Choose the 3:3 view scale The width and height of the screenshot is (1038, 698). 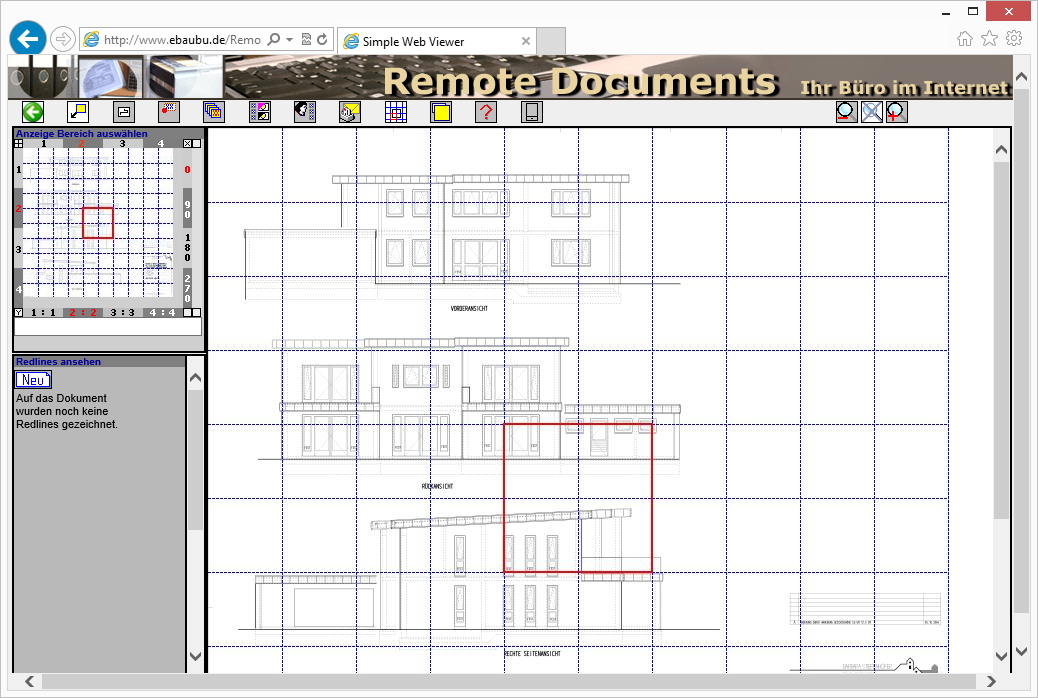tap(122, 313)
